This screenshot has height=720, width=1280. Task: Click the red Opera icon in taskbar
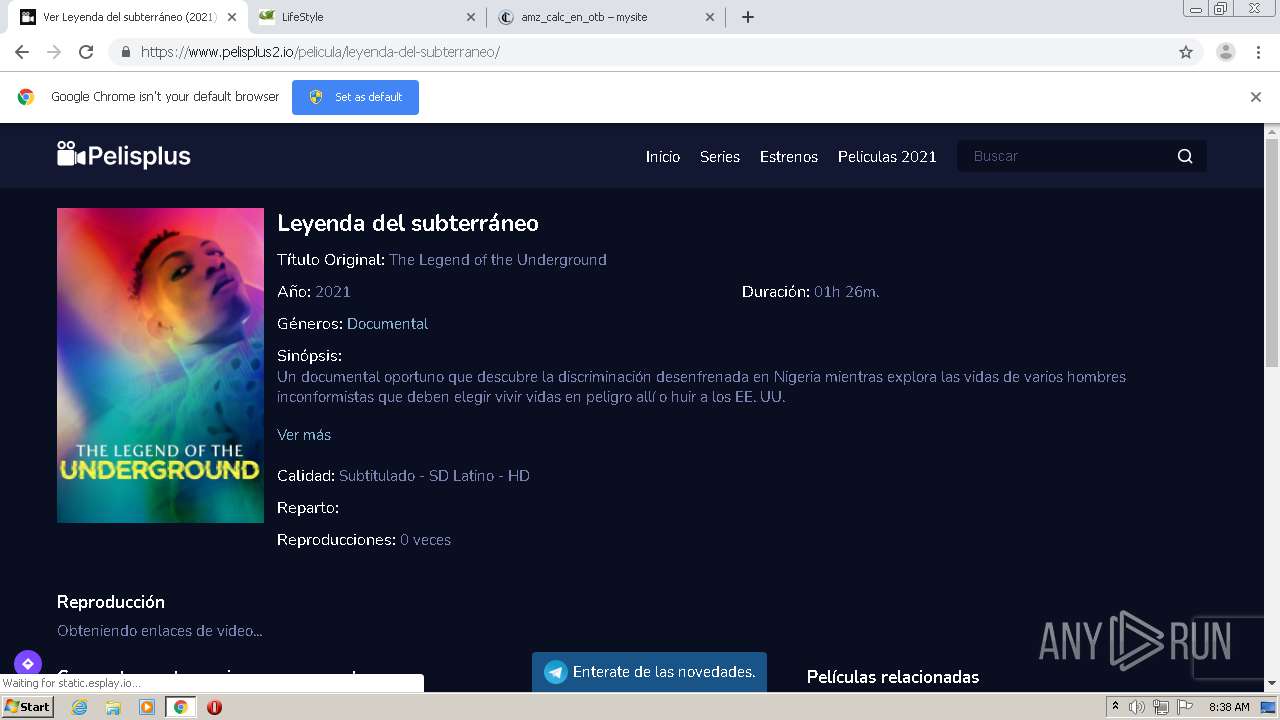(x=214, y=707)
